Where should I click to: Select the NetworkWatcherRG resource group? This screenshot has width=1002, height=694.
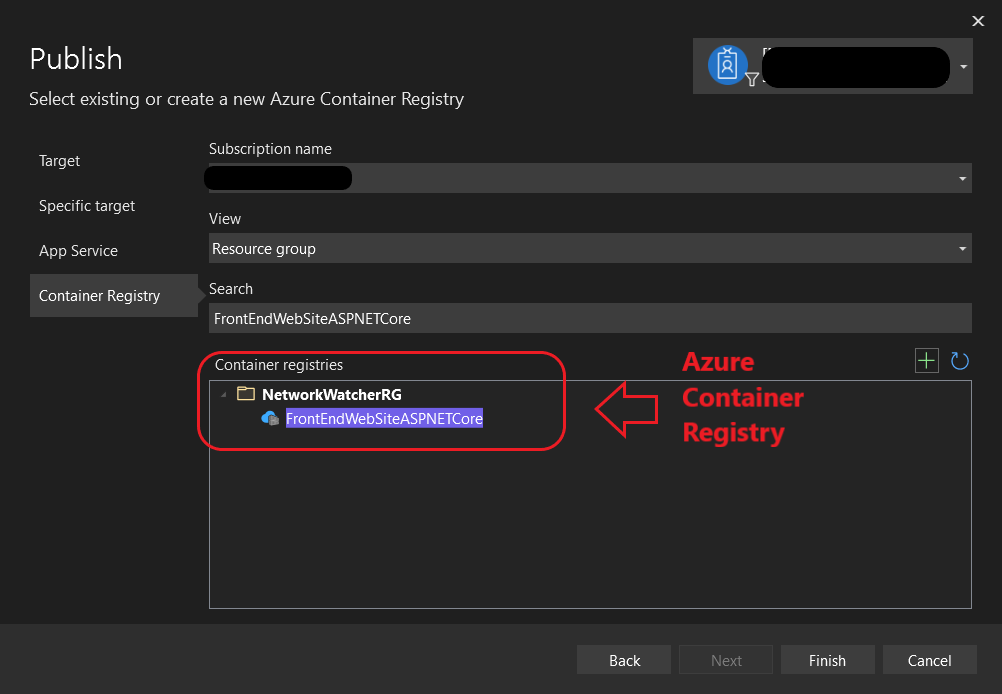point(332,394)
